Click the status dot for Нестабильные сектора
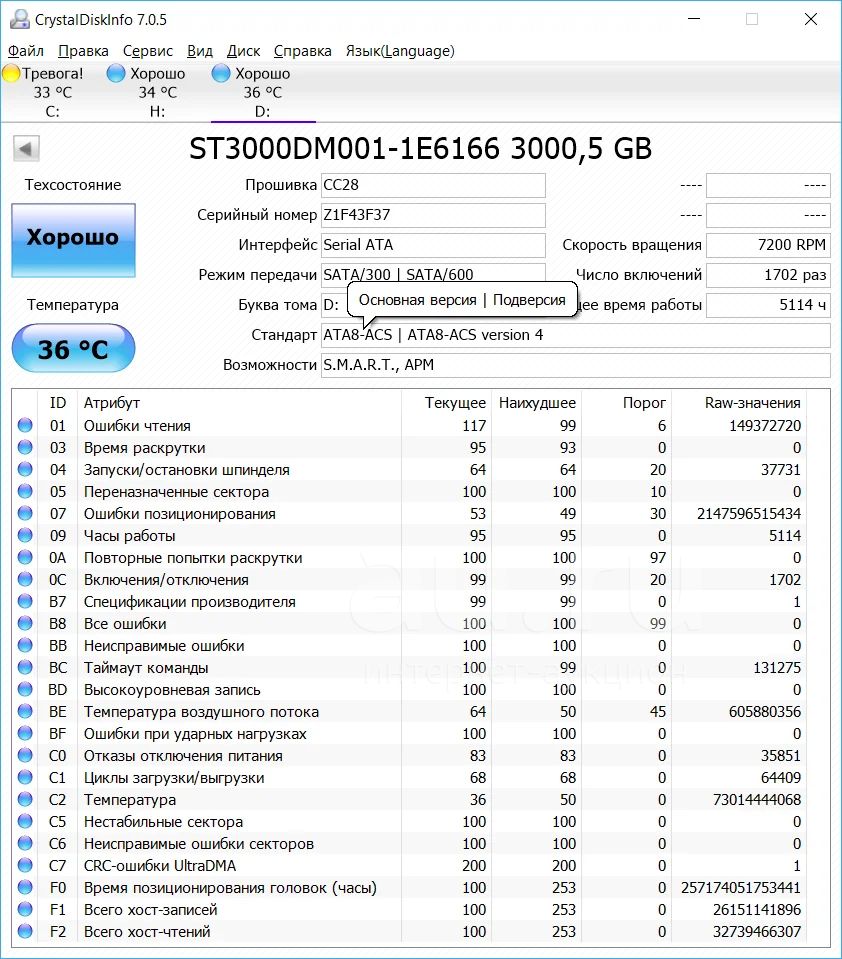Screen dimensions: 842x959 [x=25, y=821]
